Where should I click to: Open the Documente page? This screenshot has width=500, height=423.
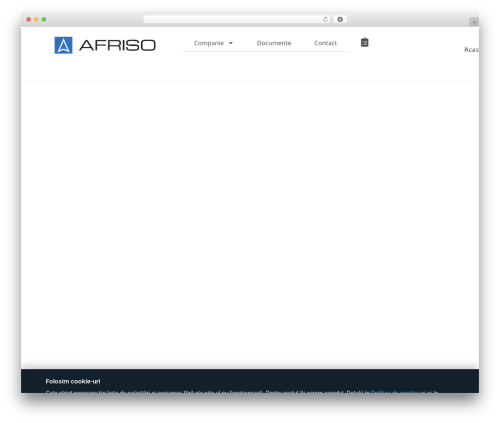[x=274, y=43]
